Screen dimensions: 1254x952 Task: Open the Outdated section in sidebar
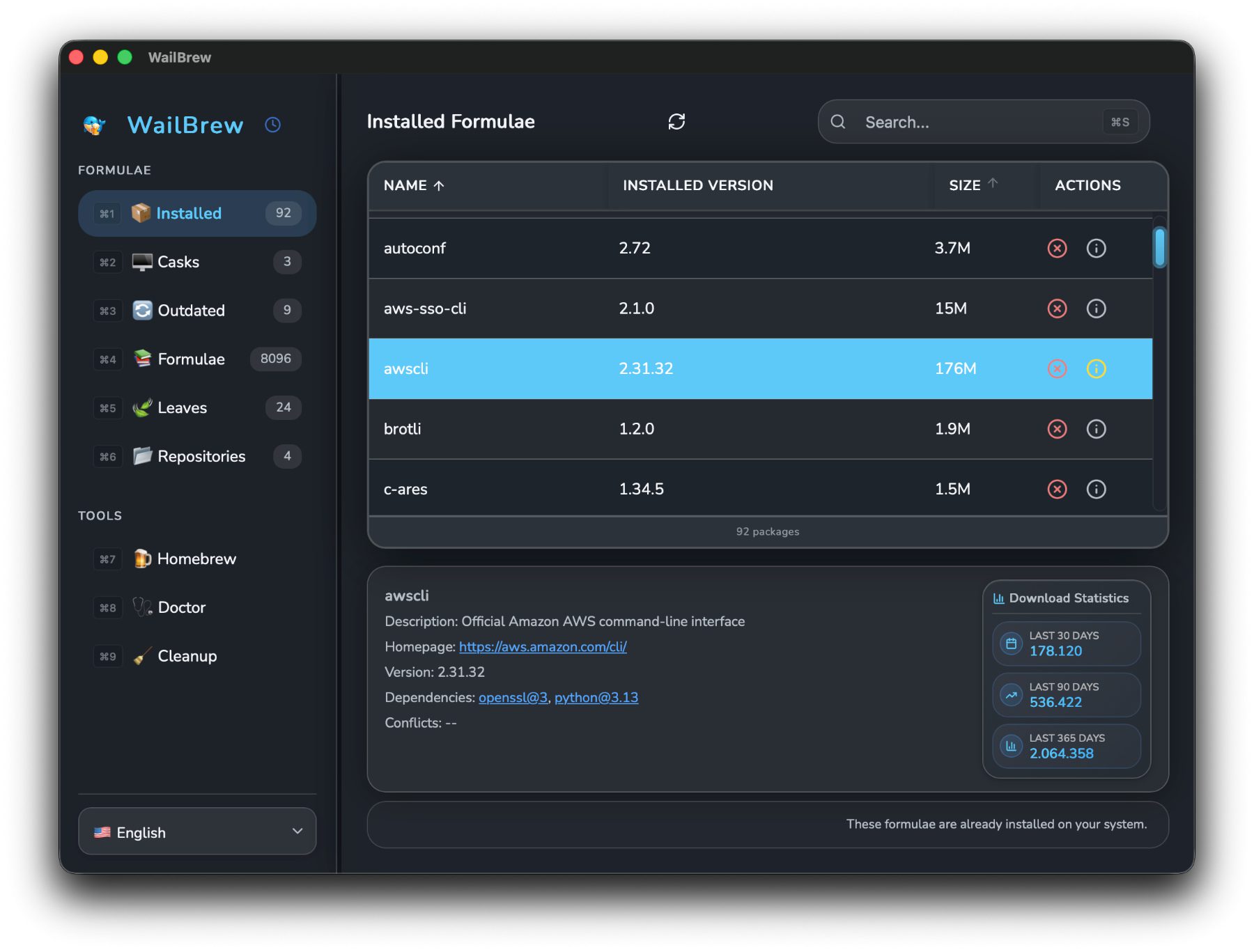pyautogui.click(x=191, y=311)
